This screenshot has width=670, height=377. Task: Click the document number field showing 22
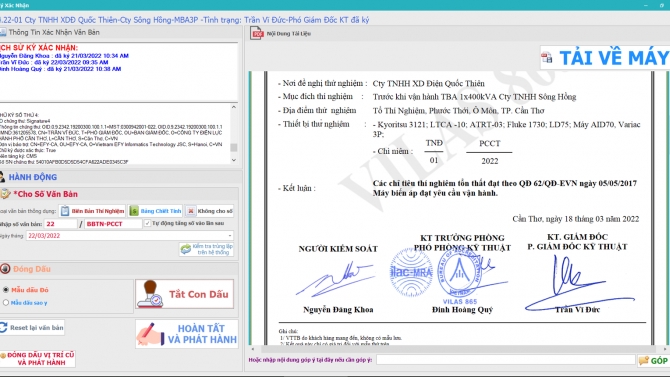pyautogui.click(x=61, y=224)
